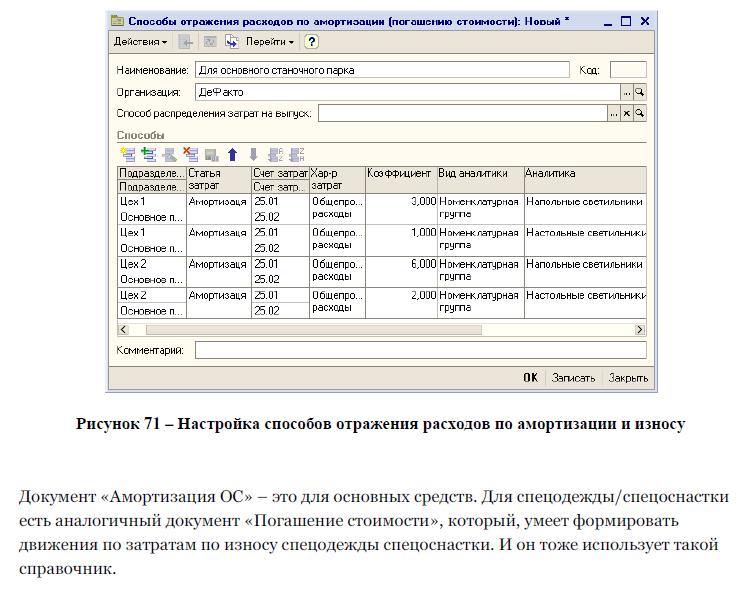Click the help question mark icon
This screenshot has width=744, height=595.
(x=311, y=42)
